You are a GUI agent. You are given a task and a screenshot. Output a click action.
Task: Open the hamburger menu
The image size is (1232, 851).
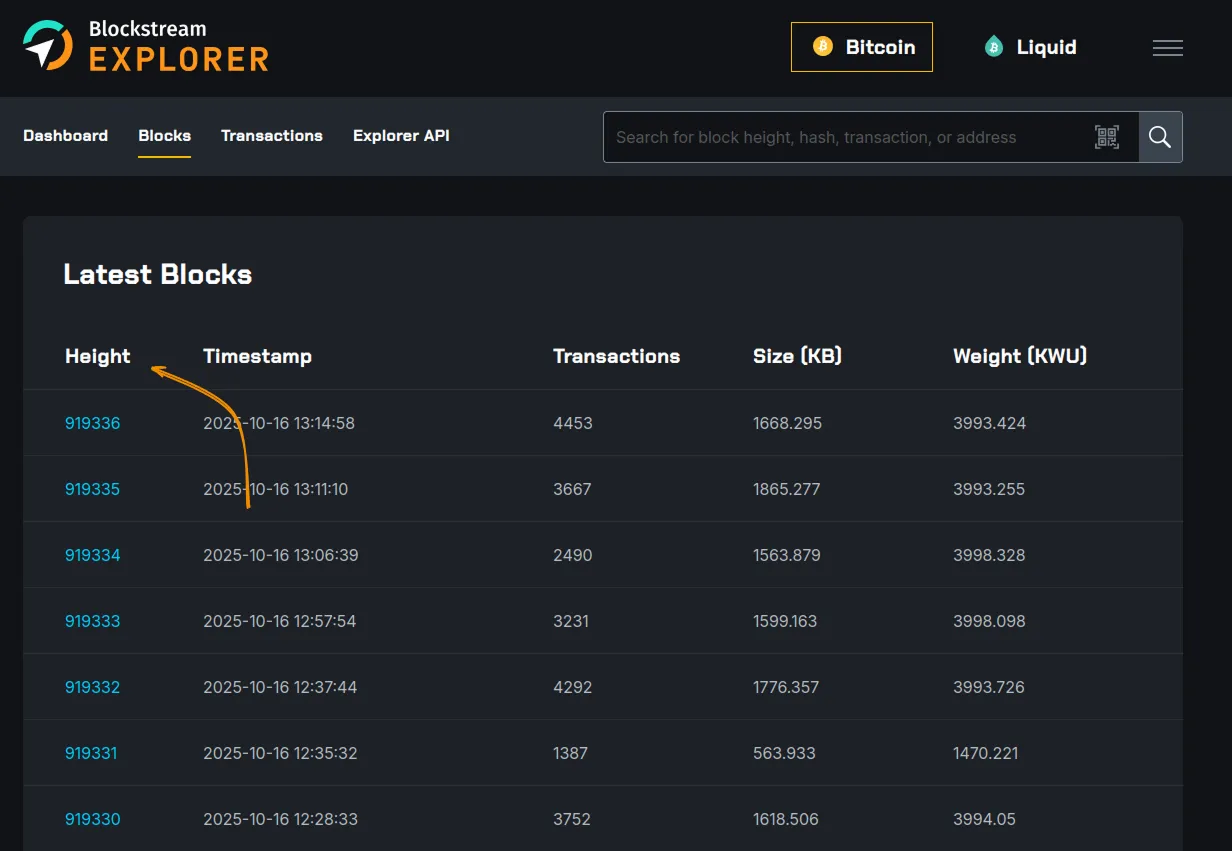1167,48
